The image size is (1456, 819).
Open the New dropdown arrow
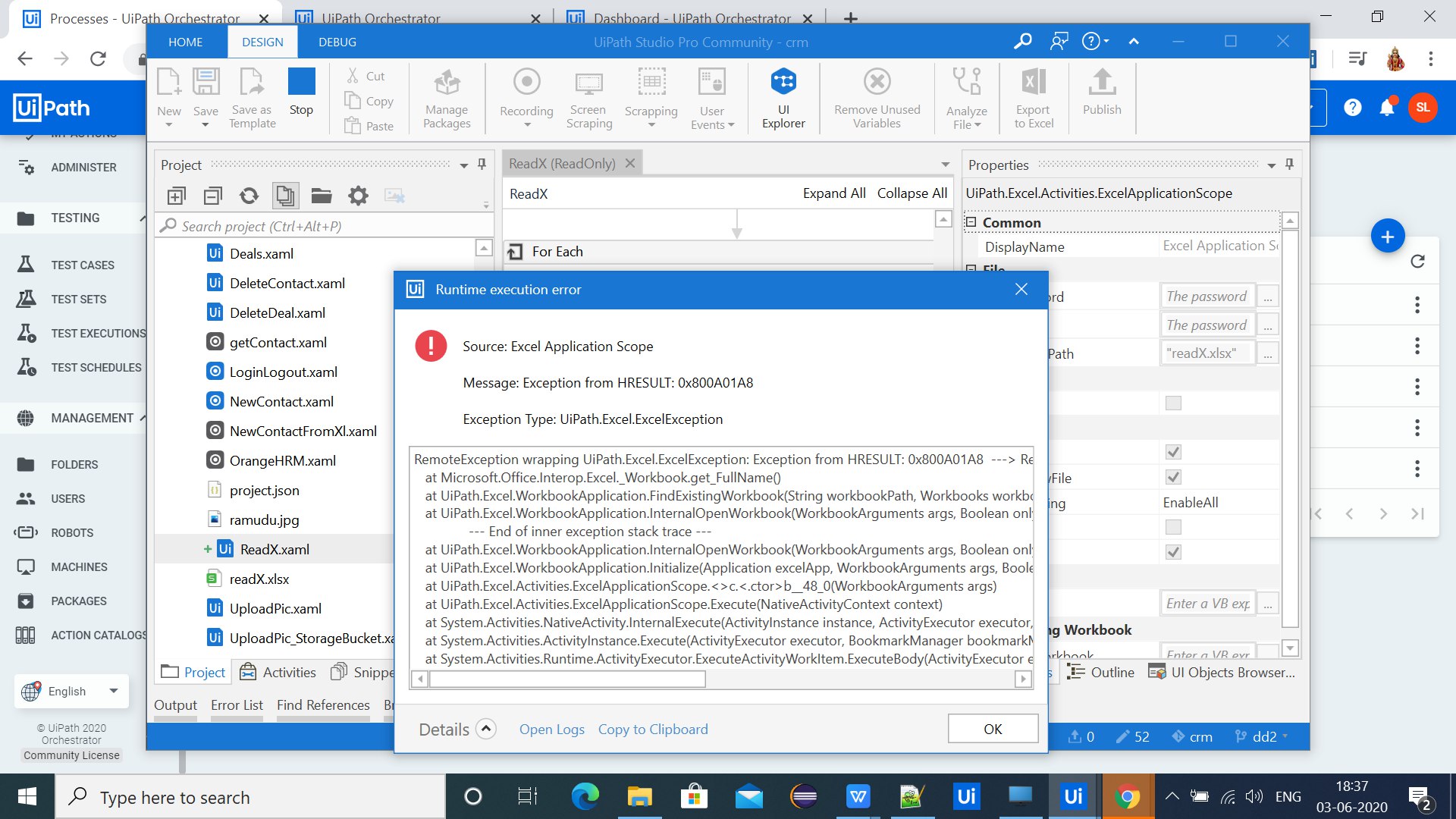[169, 125]
